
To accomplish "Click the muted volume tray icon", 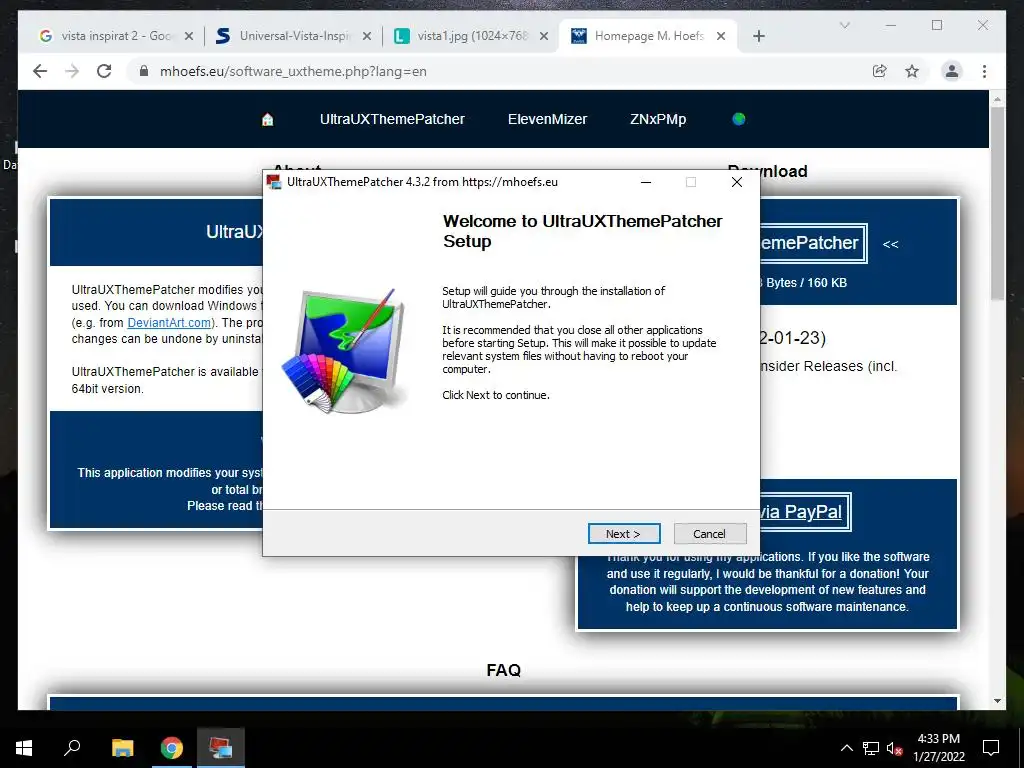I will point(894,748).
